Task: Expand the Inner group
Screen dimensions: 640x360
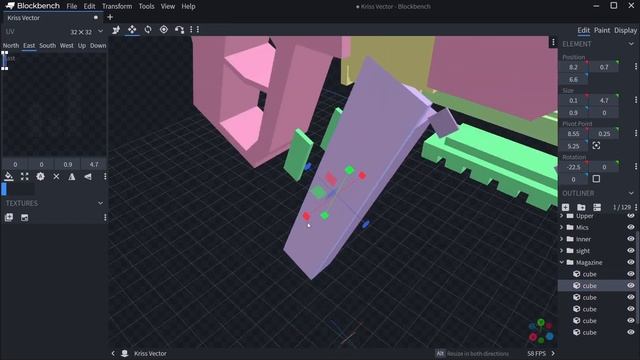Action: (x=562, y=239)
